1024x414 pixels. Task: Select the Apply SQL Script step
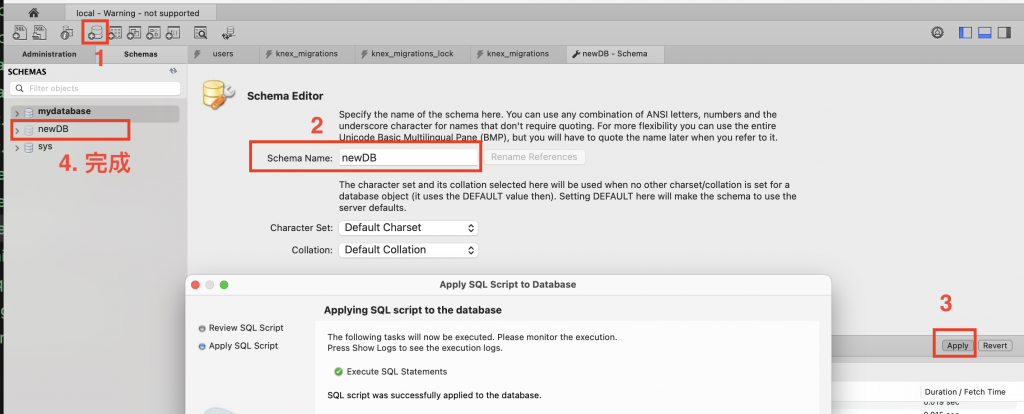click(x=238, y=346)
